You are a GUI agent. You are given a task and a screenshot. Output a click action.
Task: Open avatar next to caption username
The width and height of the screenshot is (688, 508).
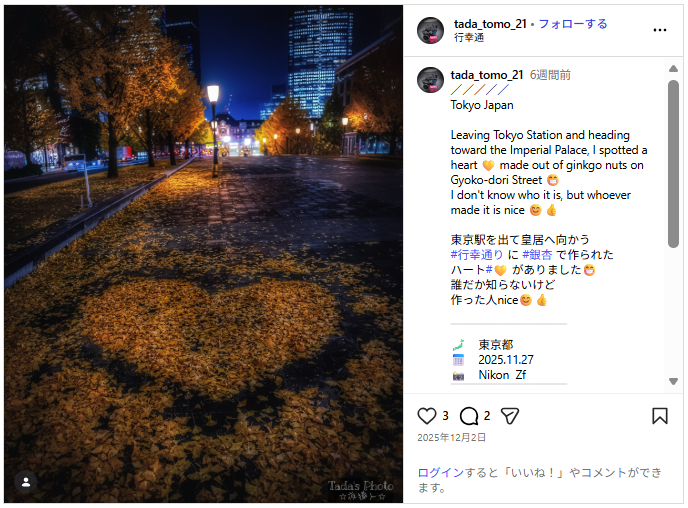tap(430, 80)
